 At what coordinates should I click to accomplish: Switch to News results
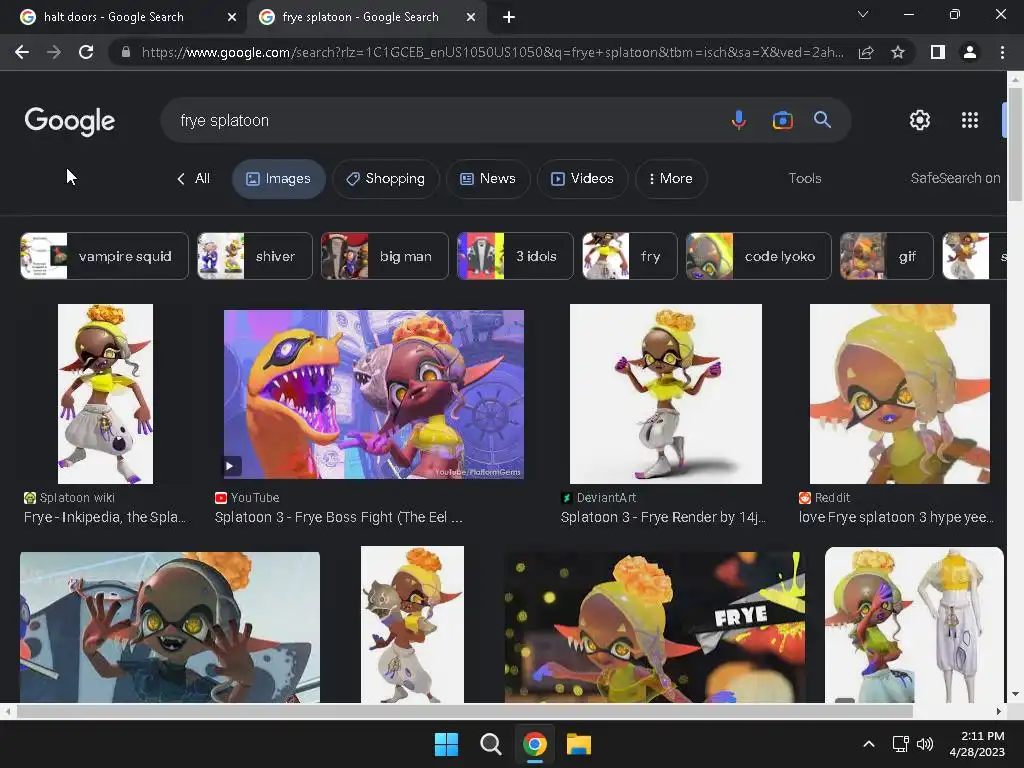click(x=488, y=178)
